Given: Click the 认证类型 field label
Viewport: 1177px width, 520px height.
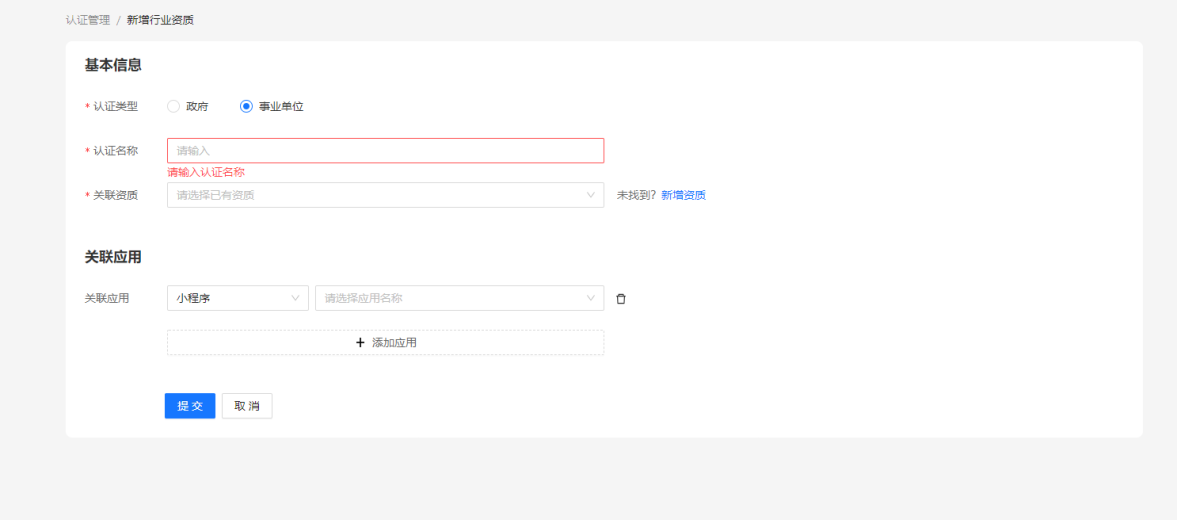Looking at the screenshot, I should pos(116,107).
